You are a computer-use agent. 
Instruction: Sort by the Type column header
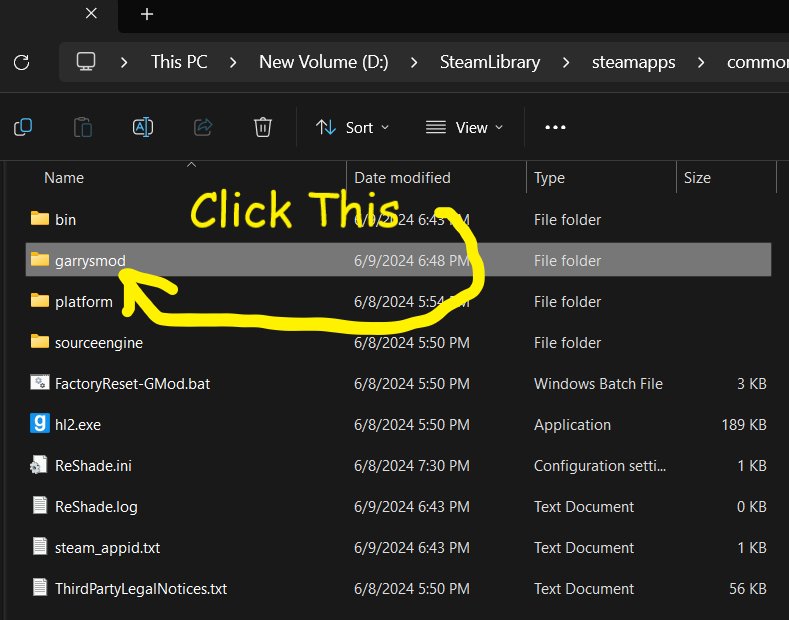[549, 178]
